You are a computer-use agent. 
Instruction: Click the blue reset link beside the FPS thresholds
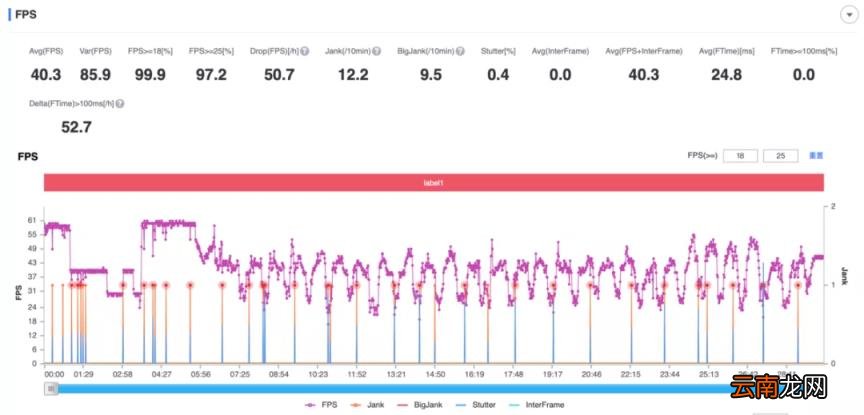pos(816,156)
